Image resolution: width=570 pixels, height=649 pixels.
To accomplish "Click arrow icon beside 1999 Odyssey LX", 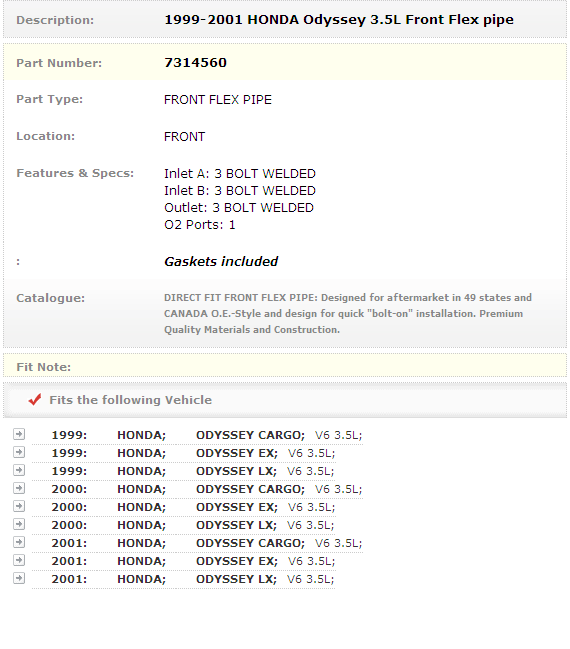I will (x=19, y=470).
